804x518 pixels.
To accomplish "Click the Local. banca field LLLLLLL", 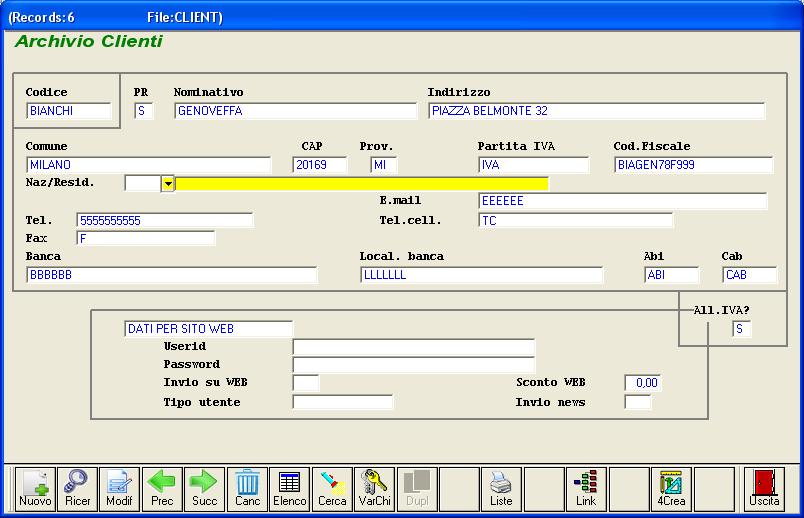I will (x=481, y=275).
